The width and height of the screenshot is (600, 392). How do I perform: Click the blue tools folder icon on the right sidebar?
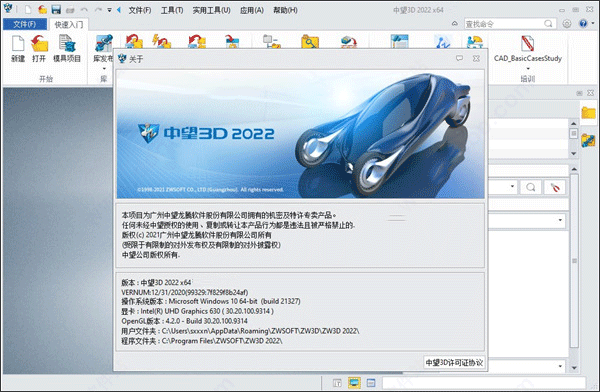[x=589, y=140]
